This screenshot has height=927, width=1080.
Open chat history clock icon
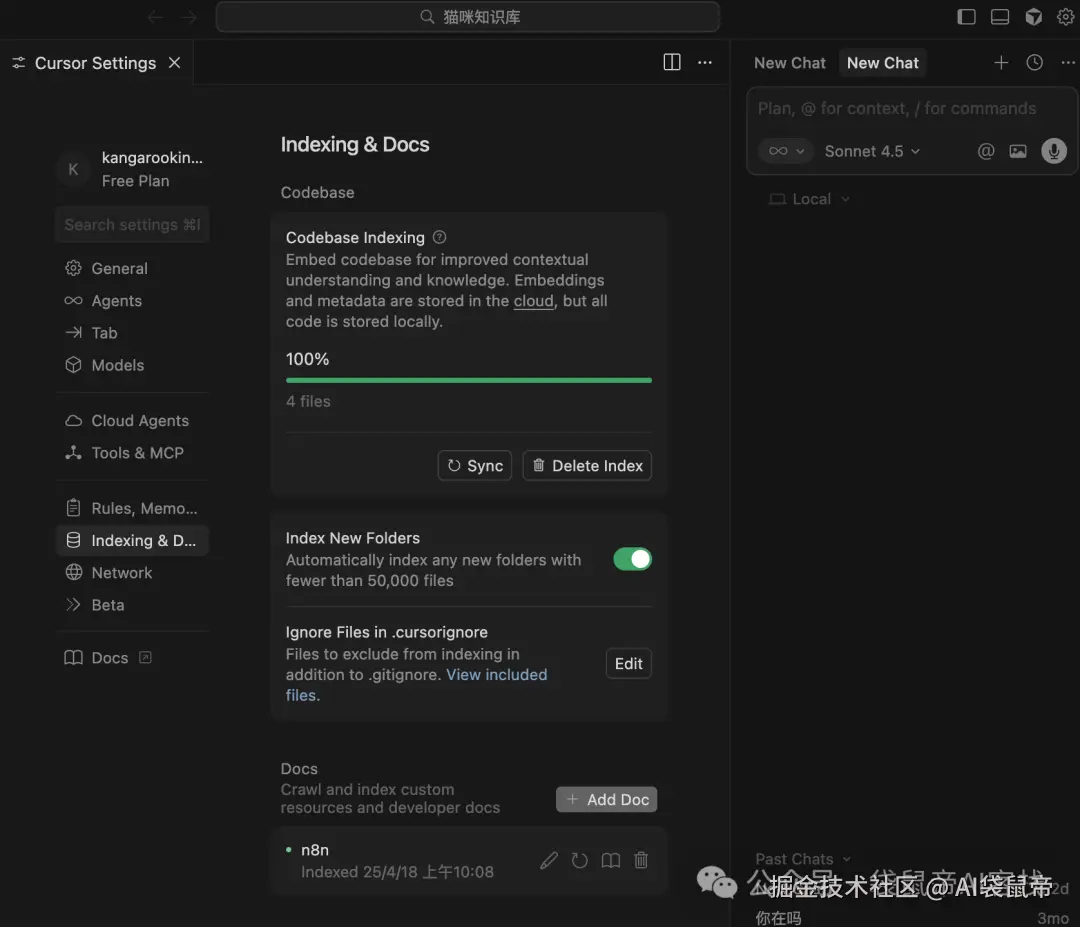[x=1035, y=62]
